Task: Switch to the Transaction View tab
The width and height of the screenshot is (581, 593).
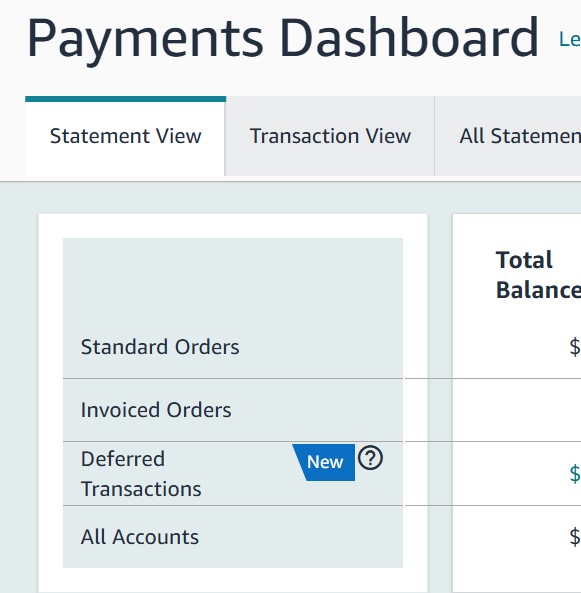Action: (330, 136)
